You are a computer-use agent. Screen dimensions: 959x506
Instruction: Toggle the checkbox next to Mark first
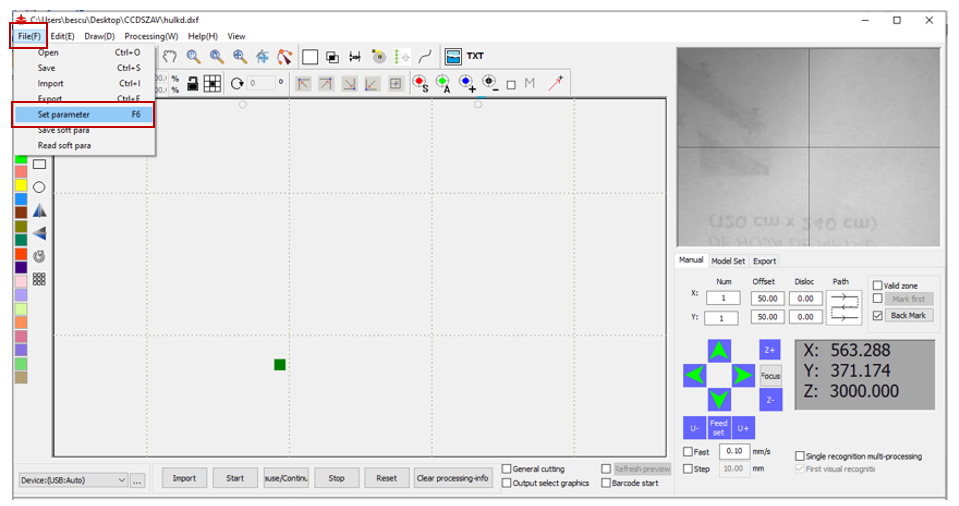tap(878, 299)
